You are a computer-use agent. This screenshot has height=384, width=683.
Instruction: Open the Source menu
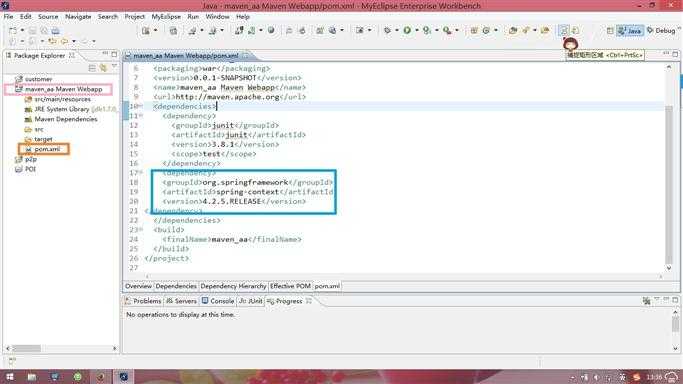[x=48, y=17]
